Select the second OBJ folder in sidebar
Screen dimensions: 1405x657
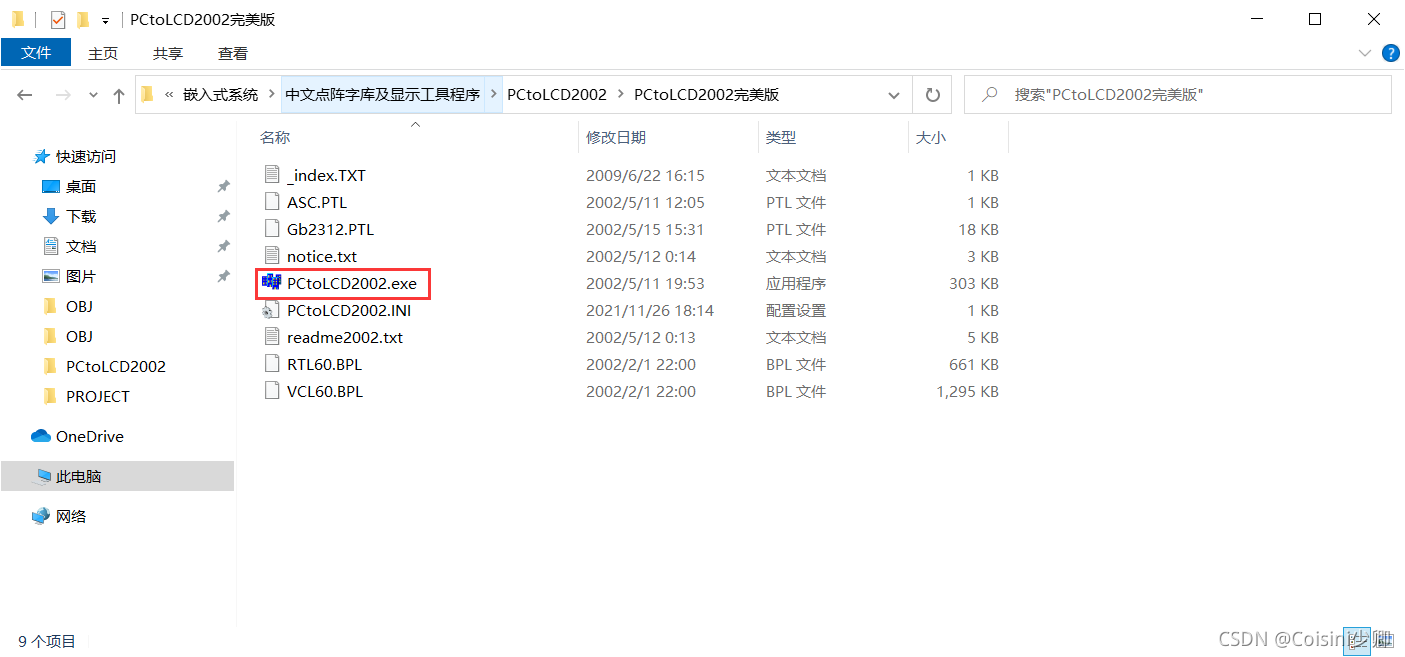point(79,336)
